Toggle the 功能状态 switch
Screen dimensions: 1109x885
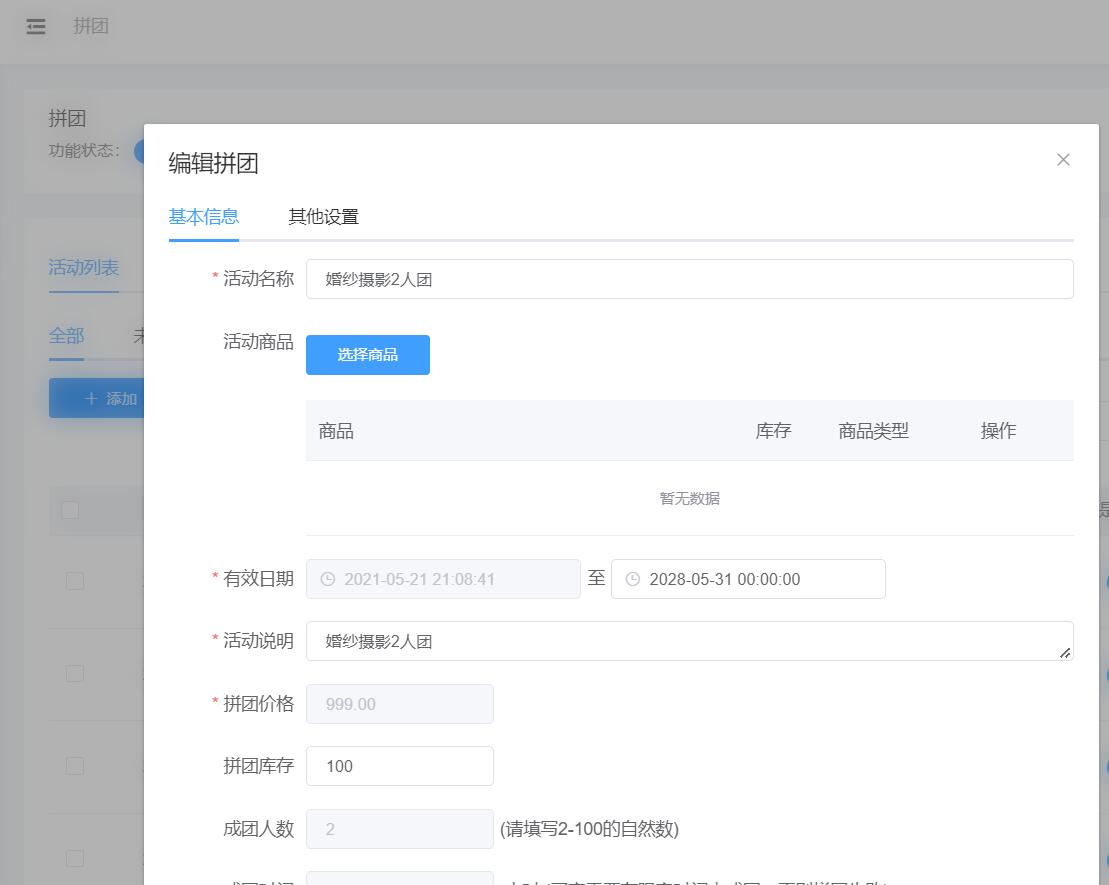coord(138,151)
